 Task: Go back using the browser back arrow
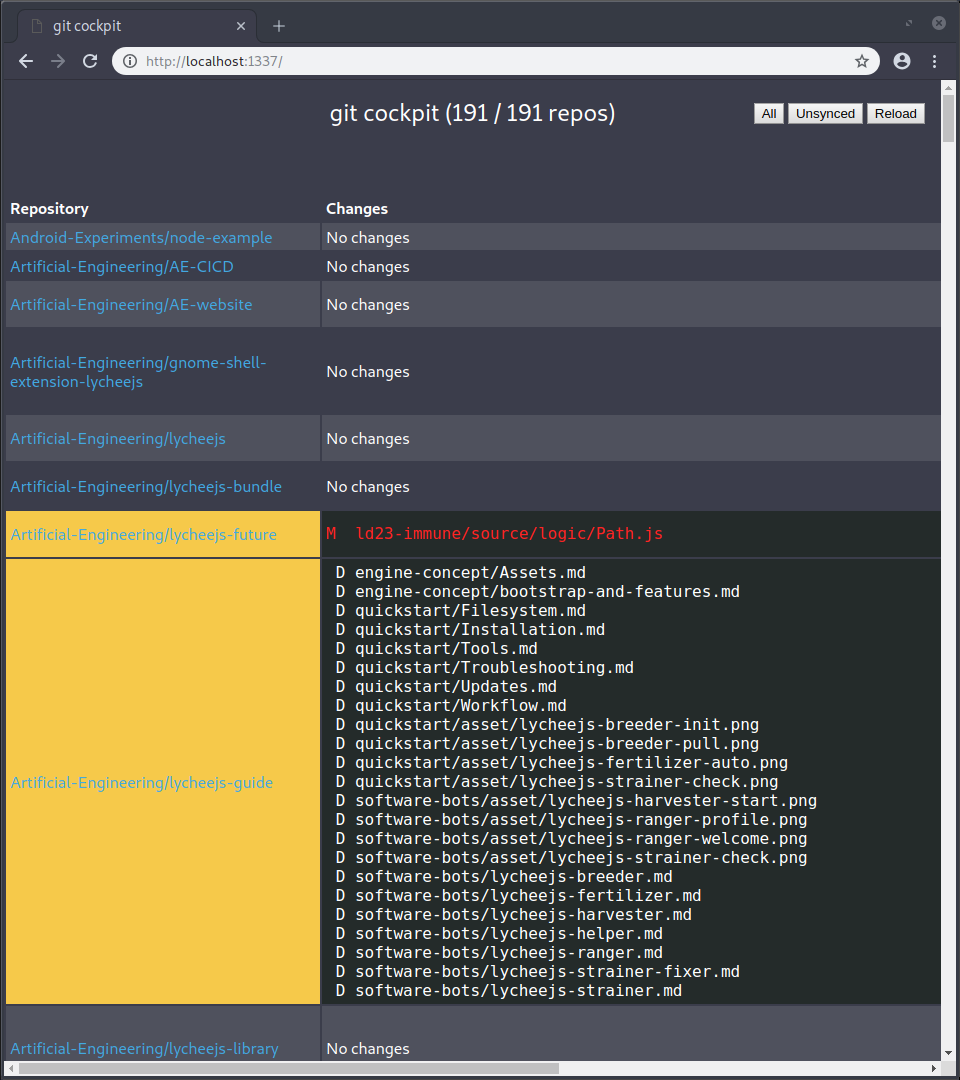pos(26,61)
